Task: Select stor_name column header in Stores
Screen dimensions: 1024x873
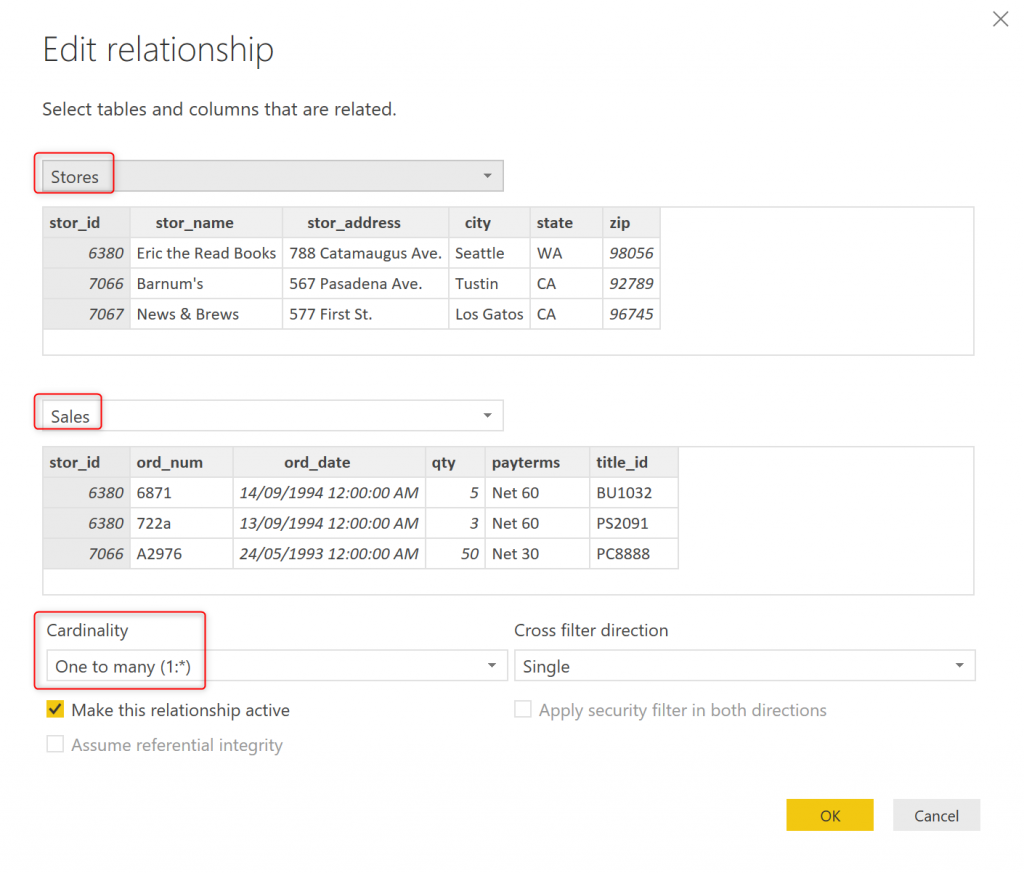Action: click(194, 223)
